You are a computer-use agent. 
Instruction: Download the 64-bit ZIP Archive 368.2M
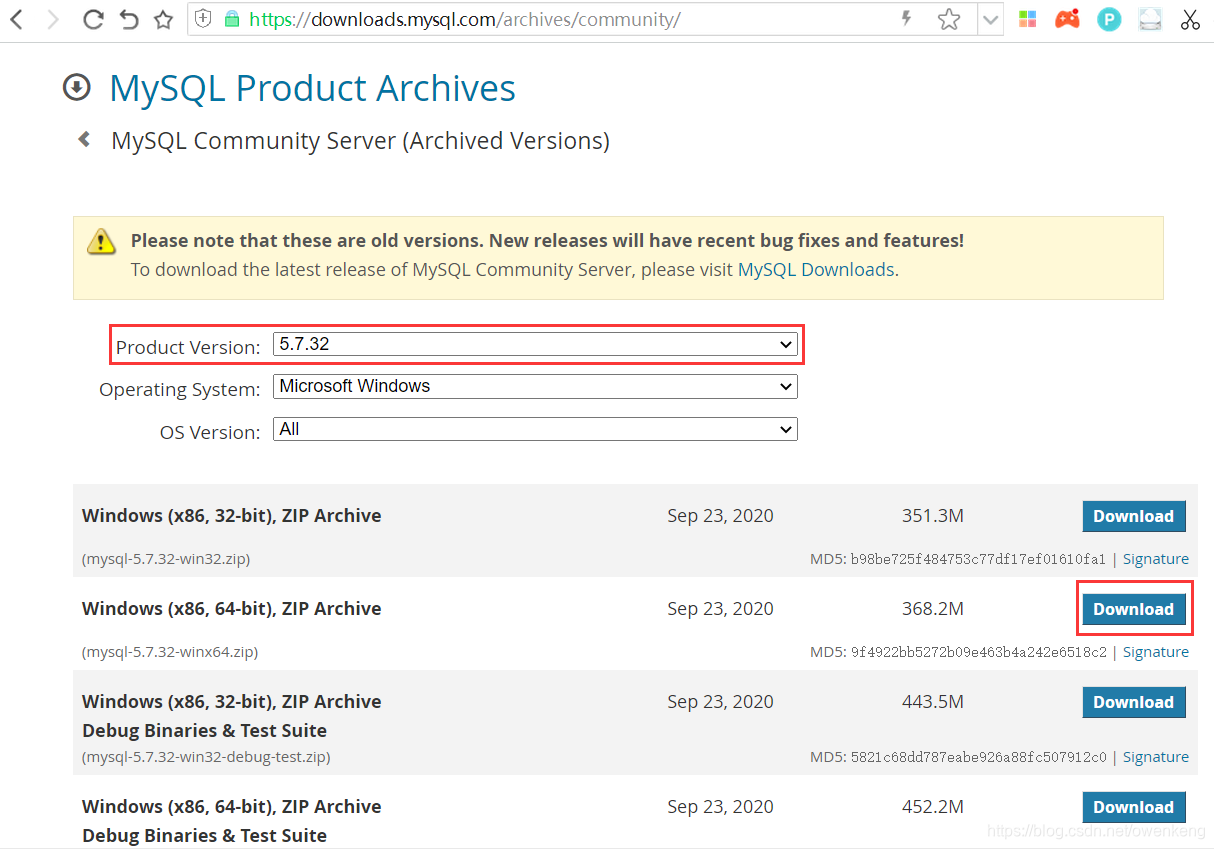coord(1134,609)
